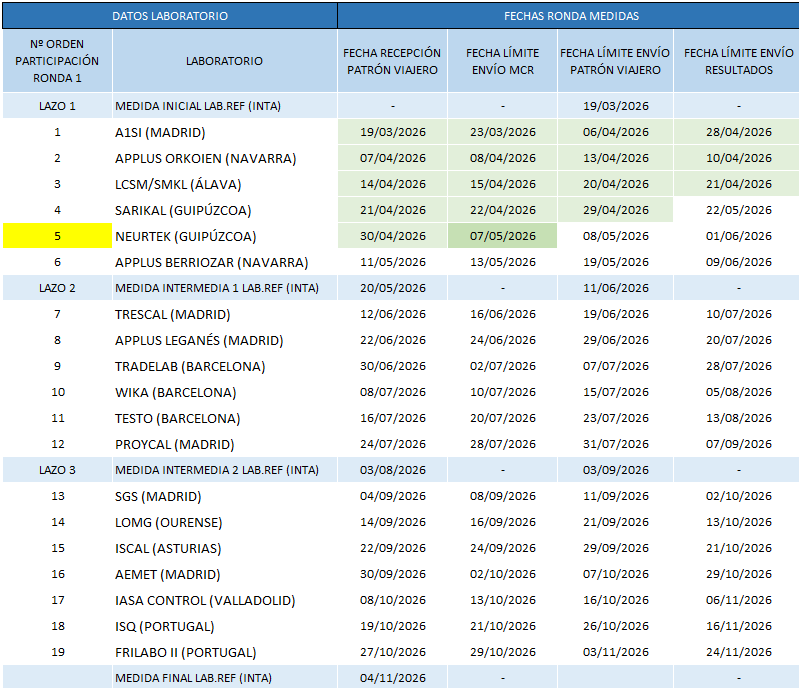Select the MEDIDA INTERMEDIA 1 LAB.REF (INTA) cell
This screenshot has height=688, width=799.
224,288
